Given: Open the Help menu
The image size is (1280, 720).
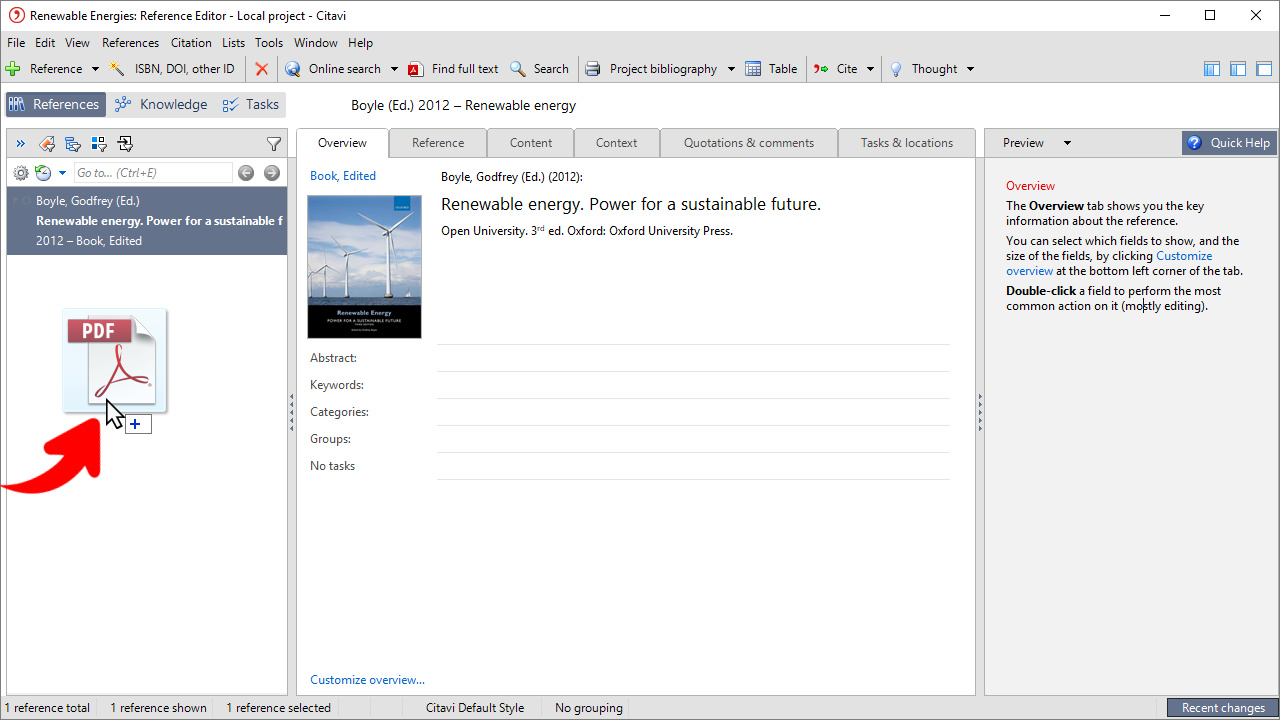Looking at the screenshot, I should coord(360,43).
